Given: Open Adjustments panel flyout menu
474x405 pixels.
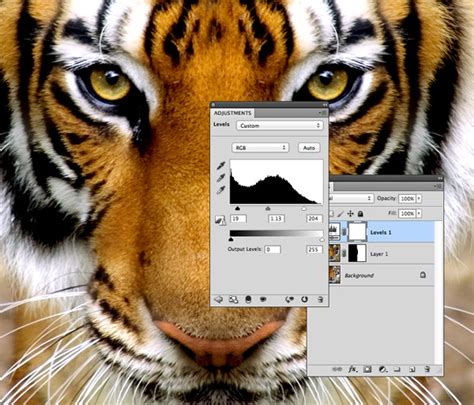Looking at the screenshot, I should point(323,113).
